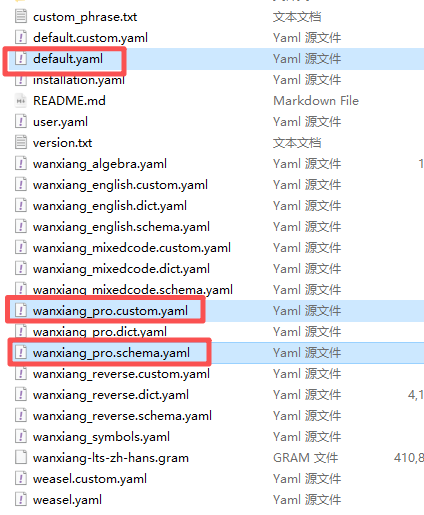424x515 pixels.
Task: Click the wanxiang_pro.dict.yaml file icon
Action: 21,331
